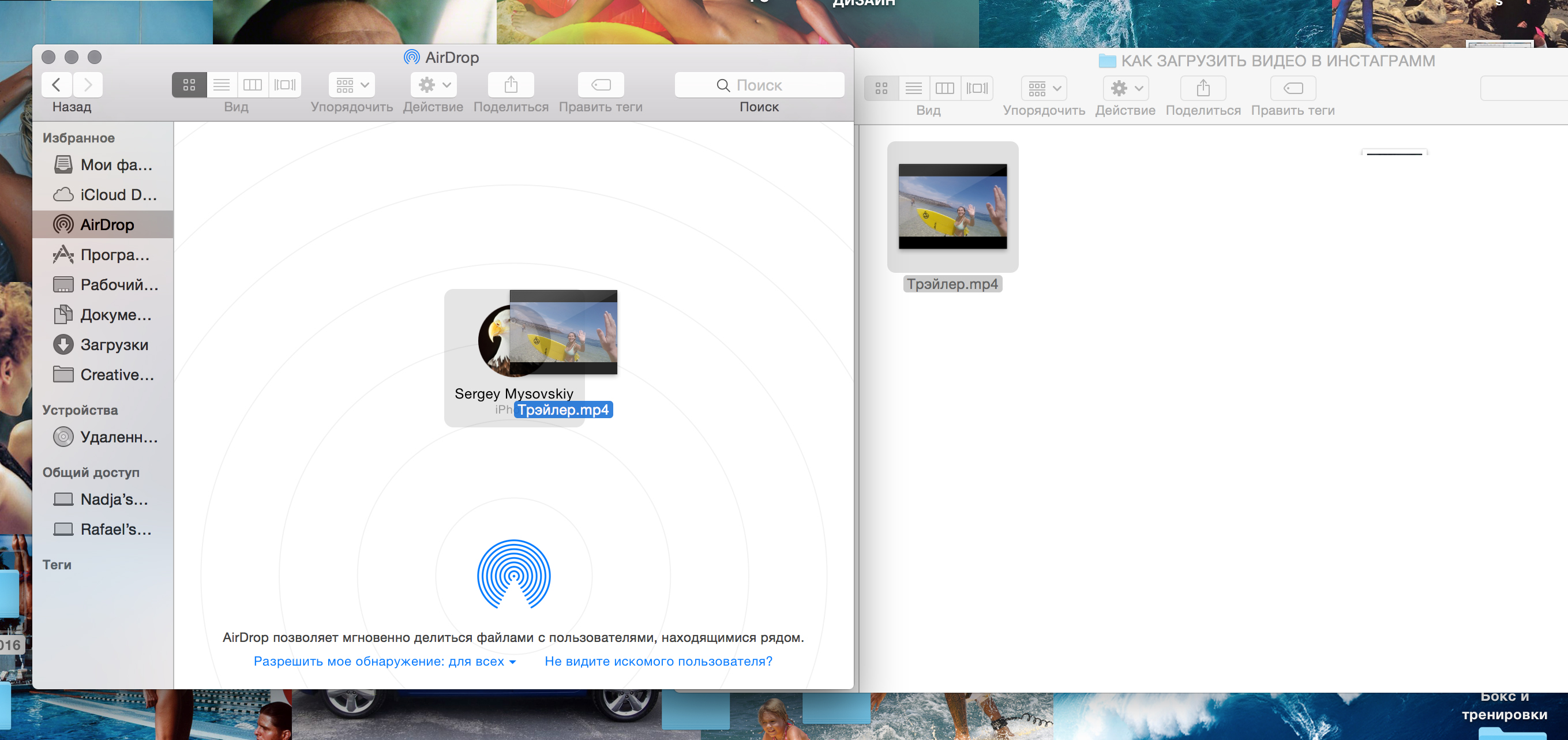This screenshot has width=1568, height=740.
Task: Open the Arrange dropdown in AirDrop window
Action: (x=352, y=85)
